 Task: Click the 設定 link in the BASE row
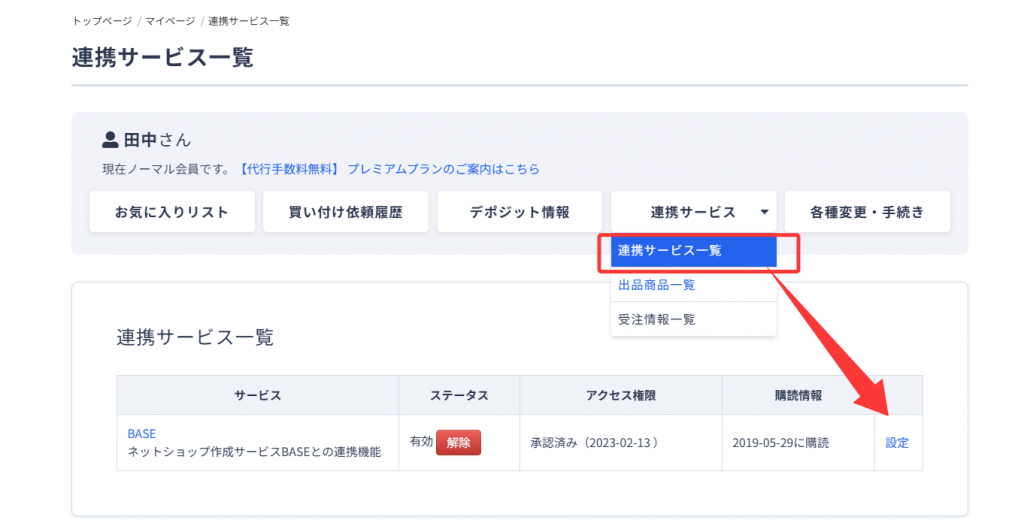tap(897, 443)
